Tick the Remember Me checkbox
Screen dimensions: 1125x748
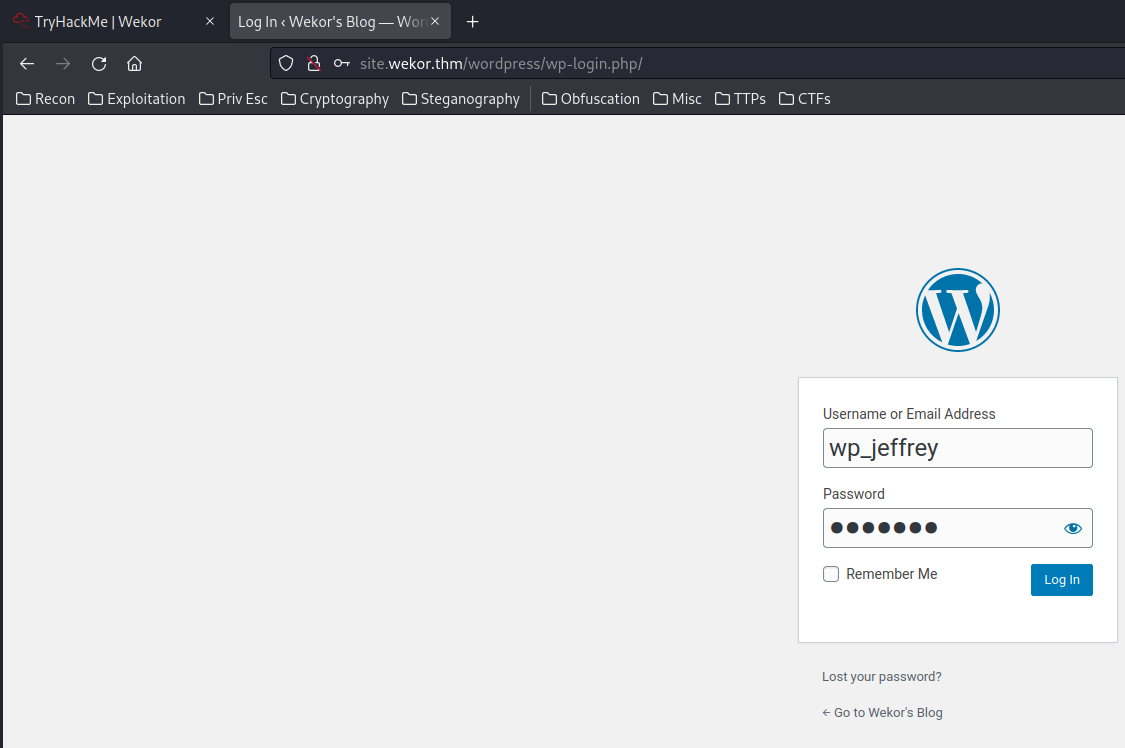(x=831, y=574)
